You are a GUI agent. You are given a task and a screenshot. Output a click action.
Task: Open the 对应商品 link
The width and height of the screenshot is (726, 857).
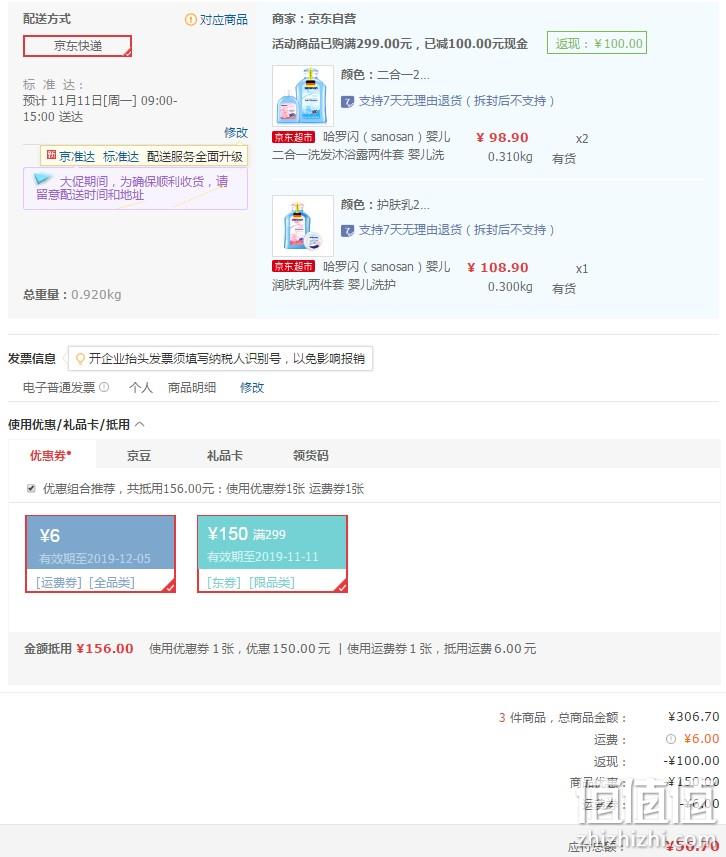pos(223,20)
